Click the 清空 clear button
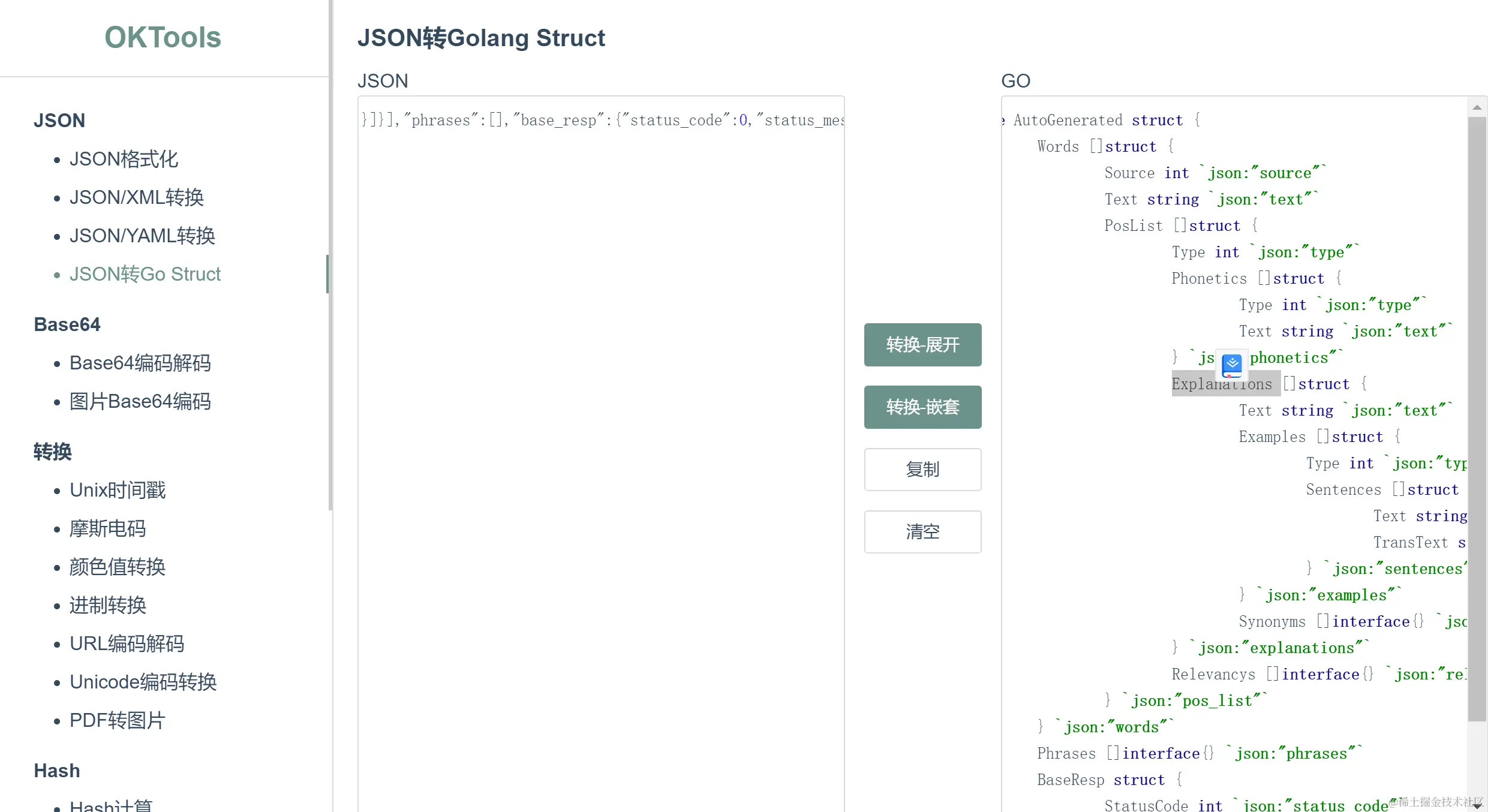The width and height of the screenshot is (1488, 812). (x=922, y=532)
